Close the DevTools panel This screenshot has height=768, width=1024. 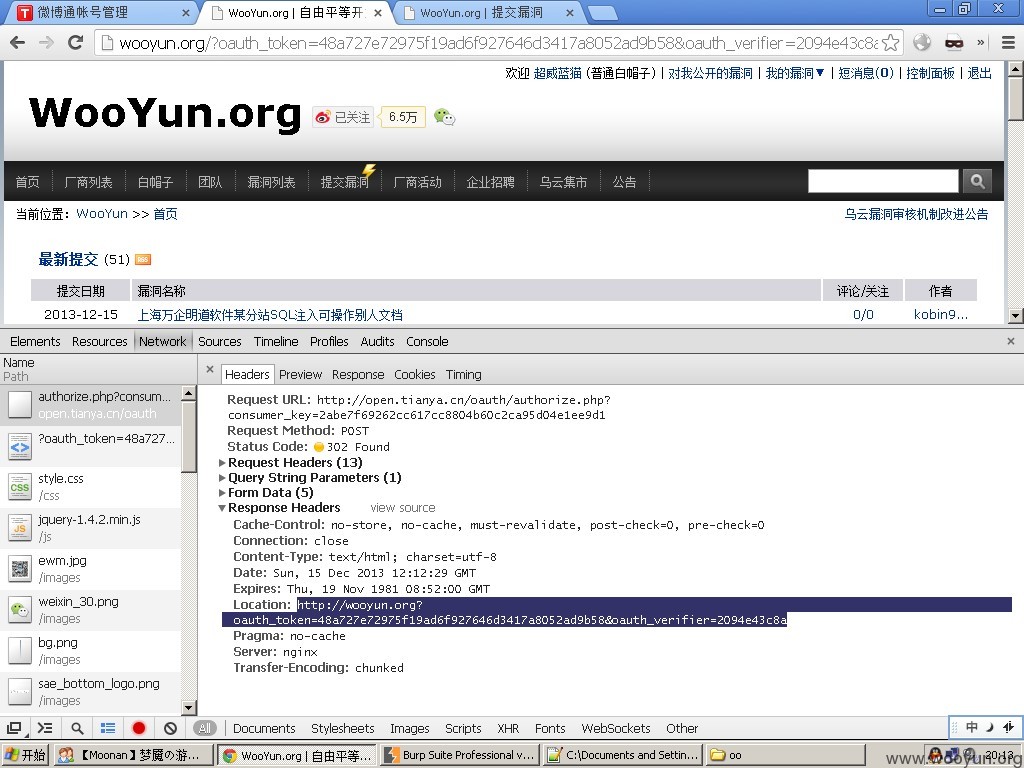pos(1010,341)
